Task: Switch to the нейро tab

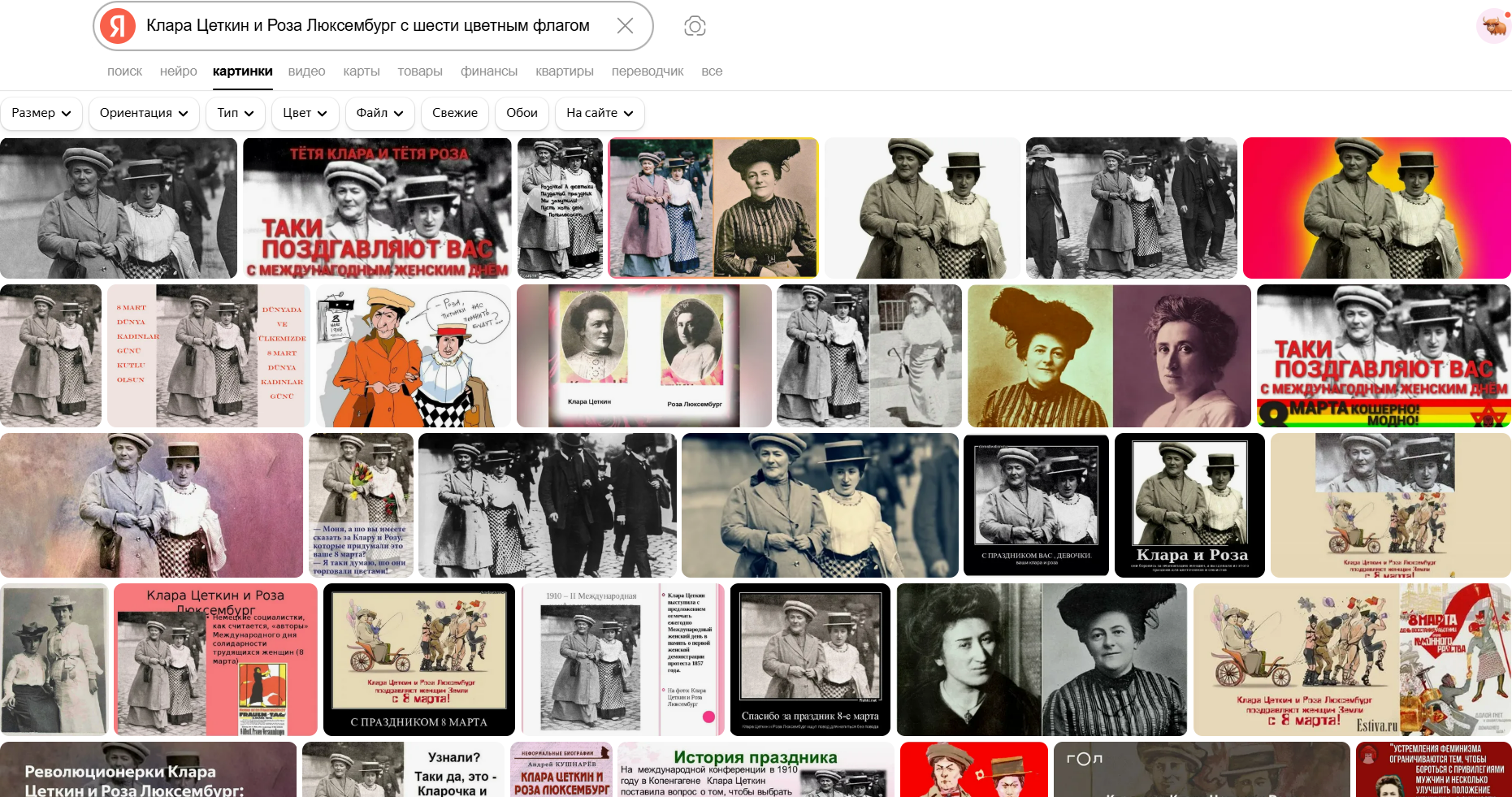Action: click(x=178, y=71)
